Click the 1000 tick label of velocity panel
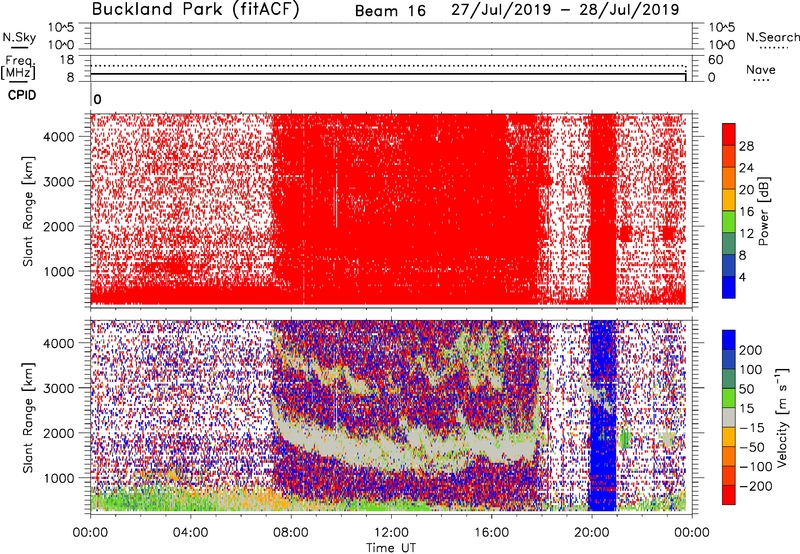This screenshot has height=554, width=800. (59, 478)
